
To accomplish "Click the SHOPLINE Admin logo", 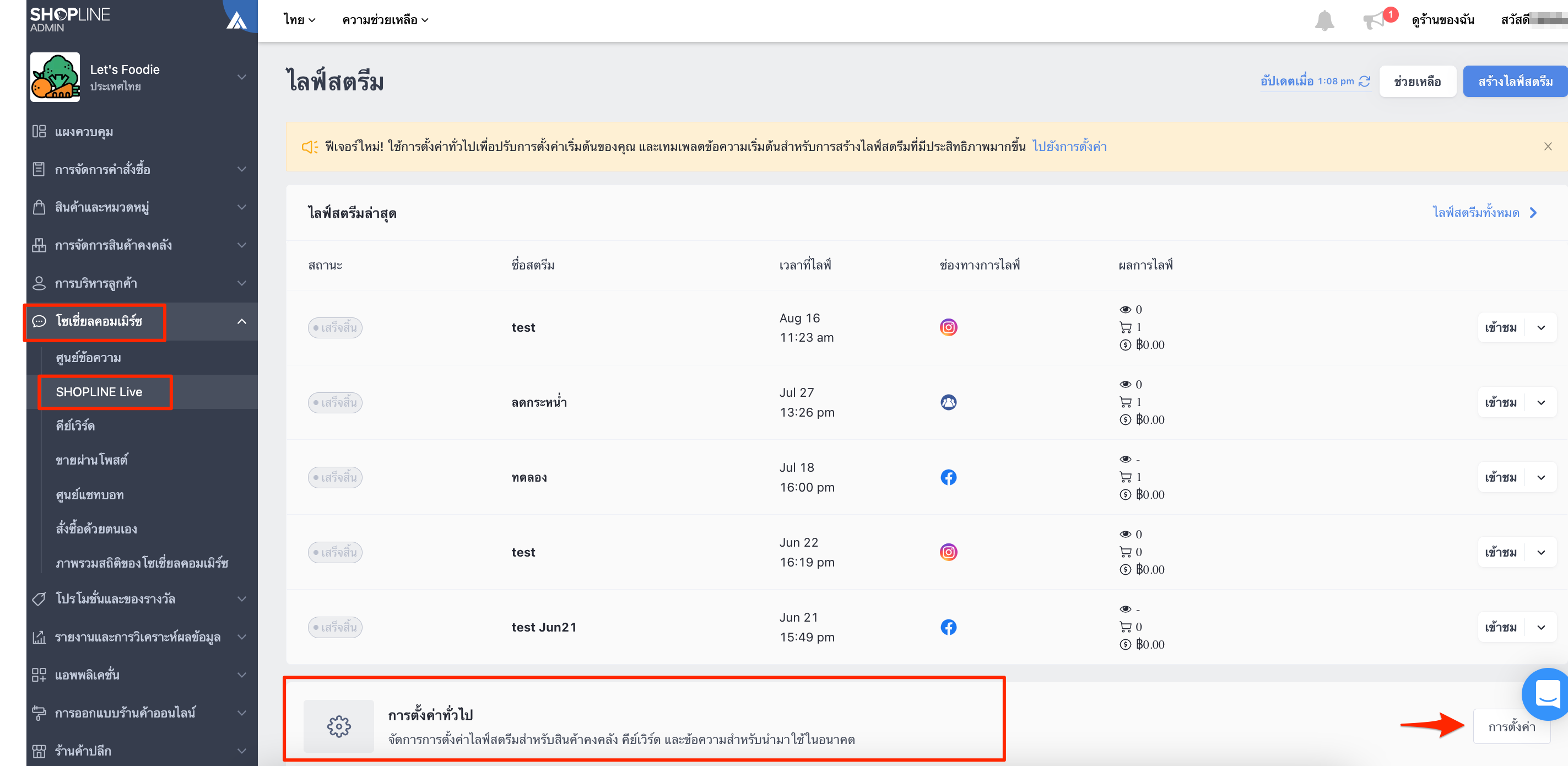I will [70, 19].
